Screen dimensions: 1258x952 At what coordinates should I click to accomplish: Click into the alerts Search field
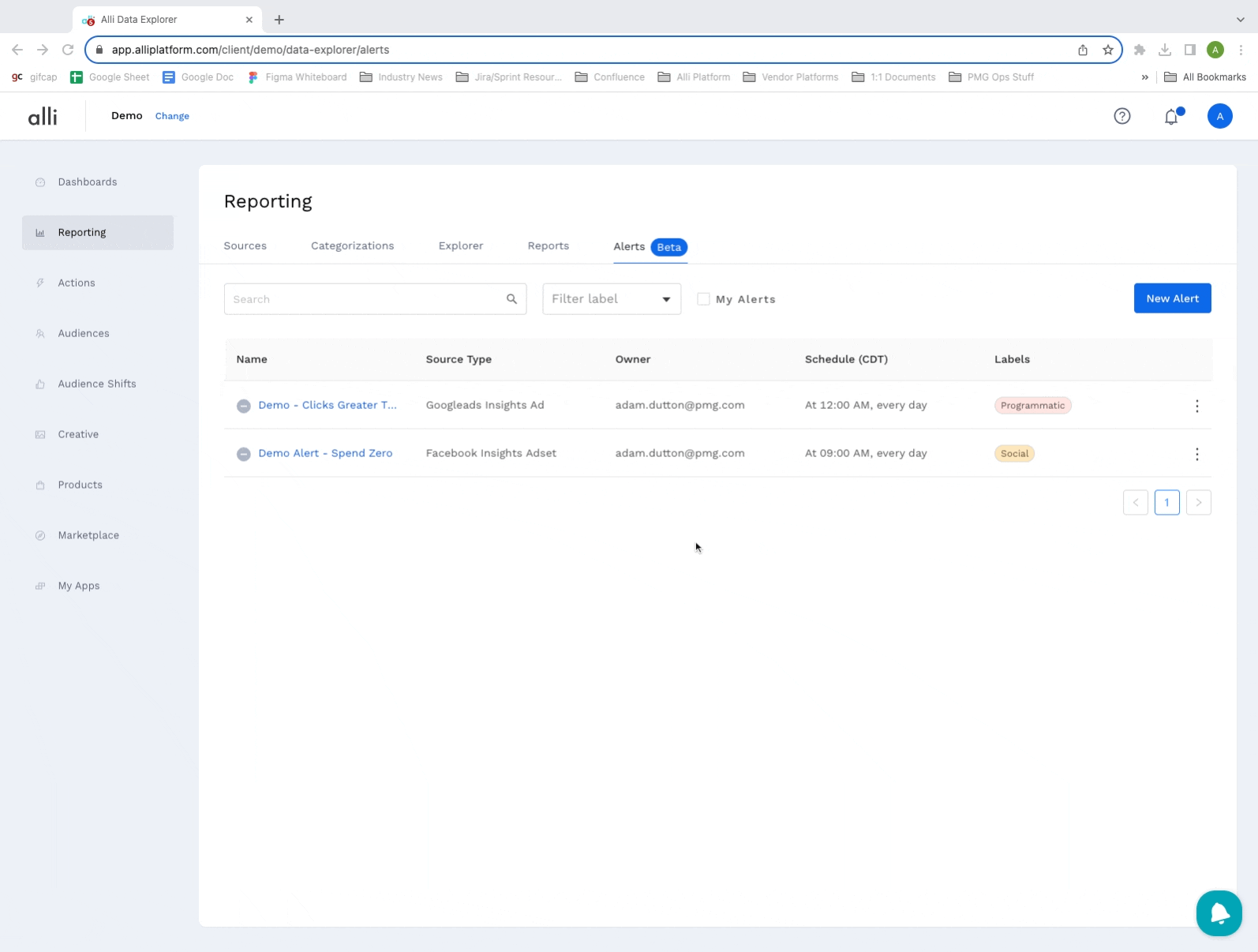tap(363, 299)
